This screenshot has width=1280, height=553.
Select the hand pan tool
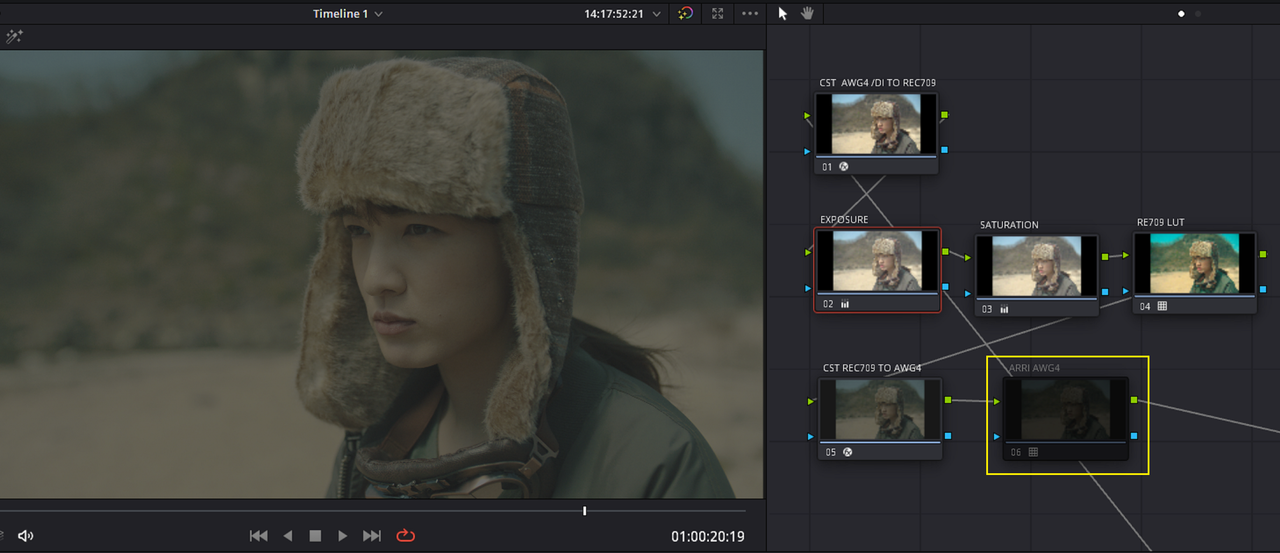[x=807, y=14]
